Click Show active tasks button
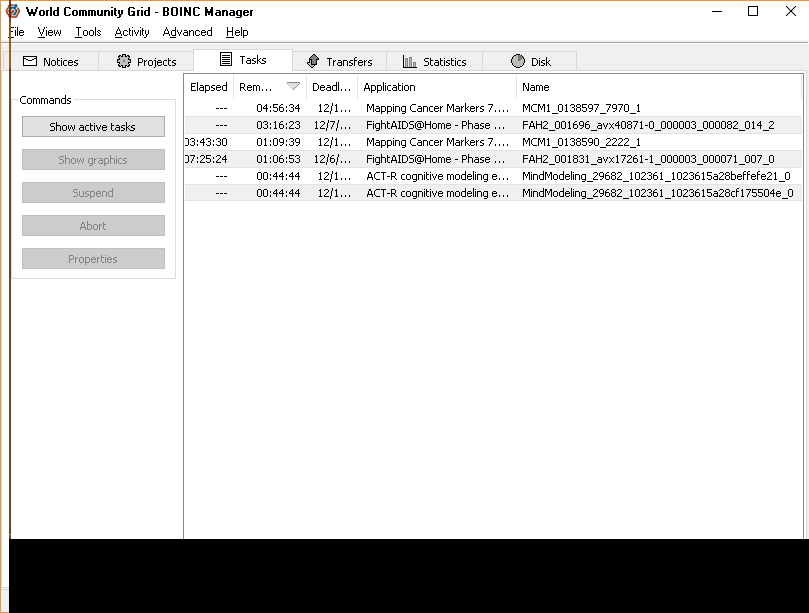This screenshot has height=613, width=809. click(x=93, y=127)
